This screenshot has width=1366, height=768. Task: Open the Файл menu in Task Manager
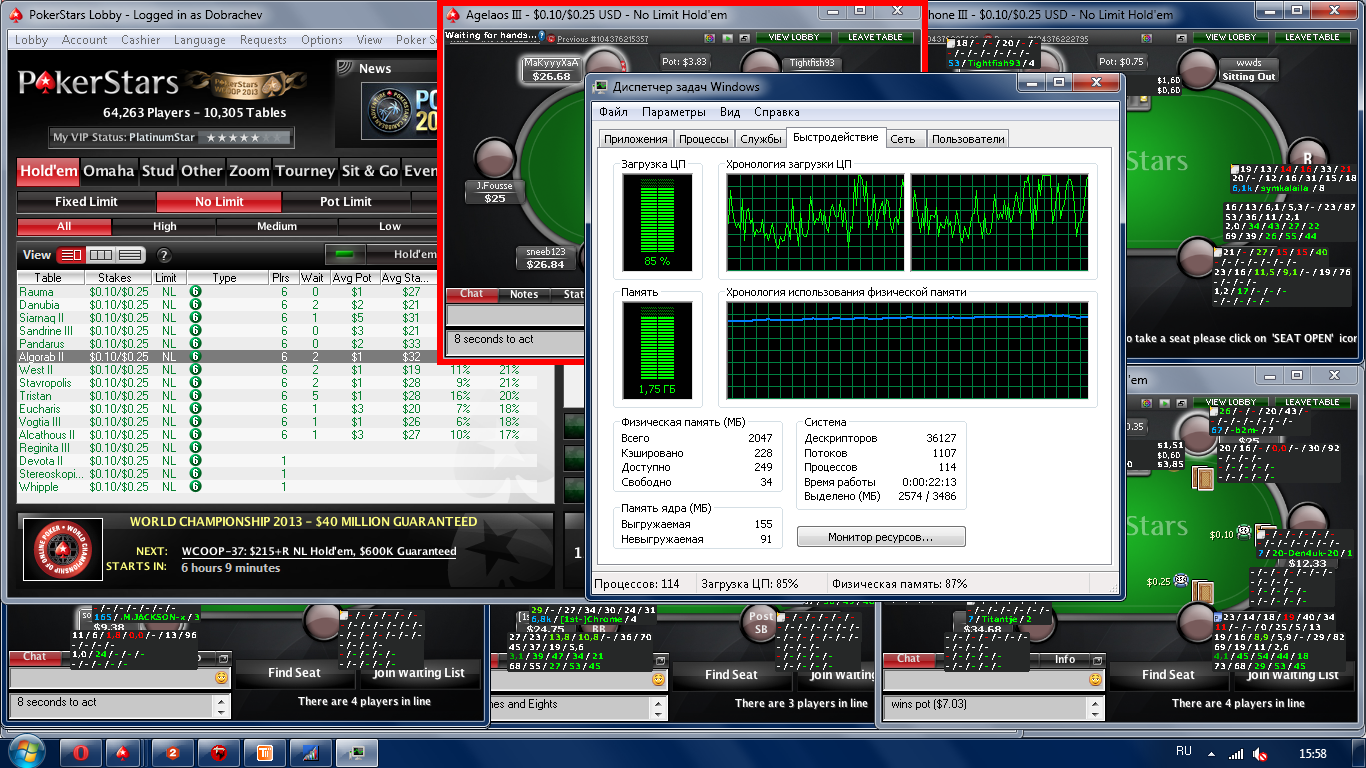pos(614,112)
